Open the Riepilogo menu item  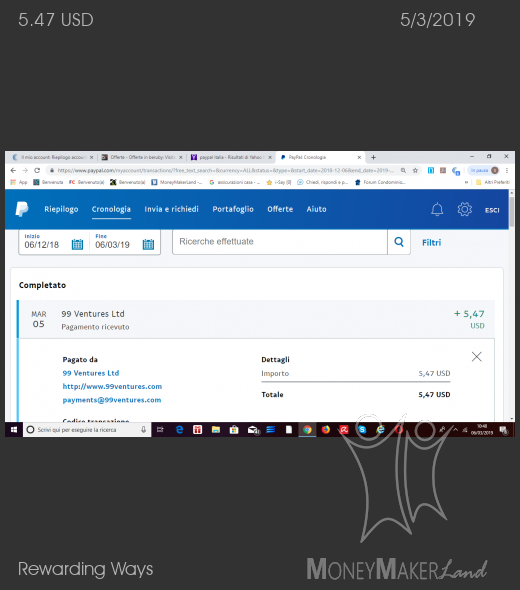point(61,209)
